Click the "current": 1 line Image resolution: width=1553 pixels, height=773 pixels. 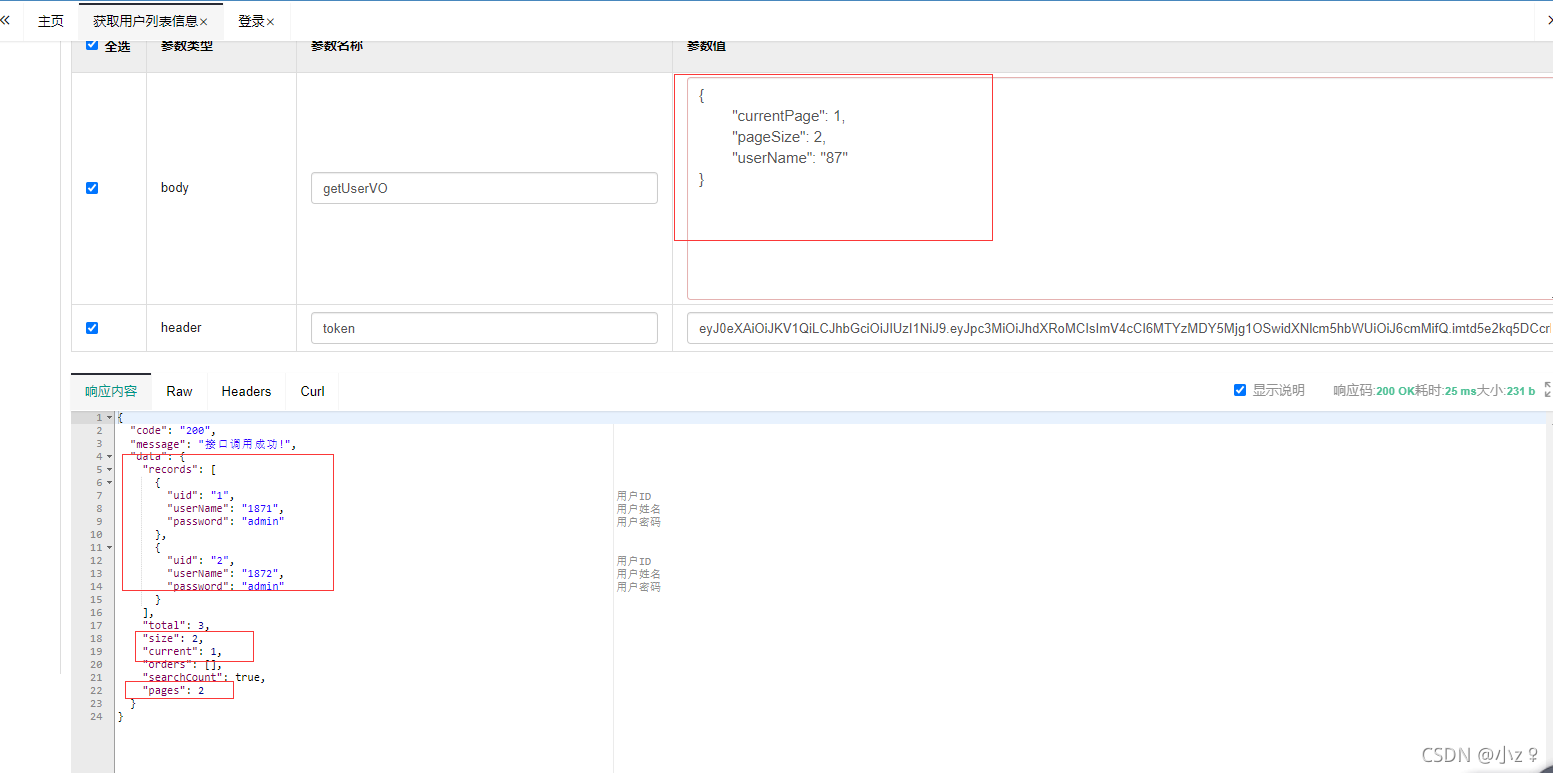click(181, 651)
